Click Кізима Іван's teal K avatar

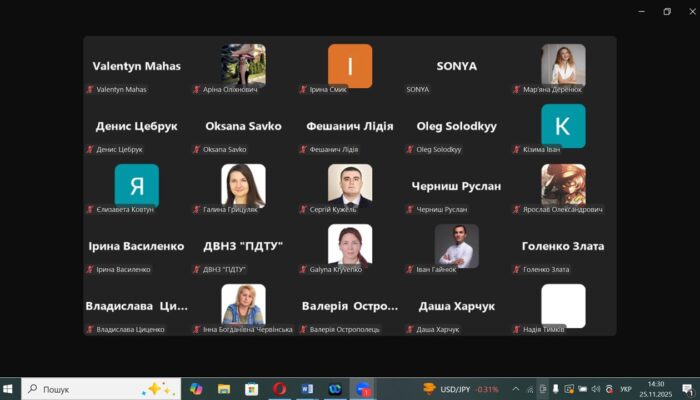[563, 126]
